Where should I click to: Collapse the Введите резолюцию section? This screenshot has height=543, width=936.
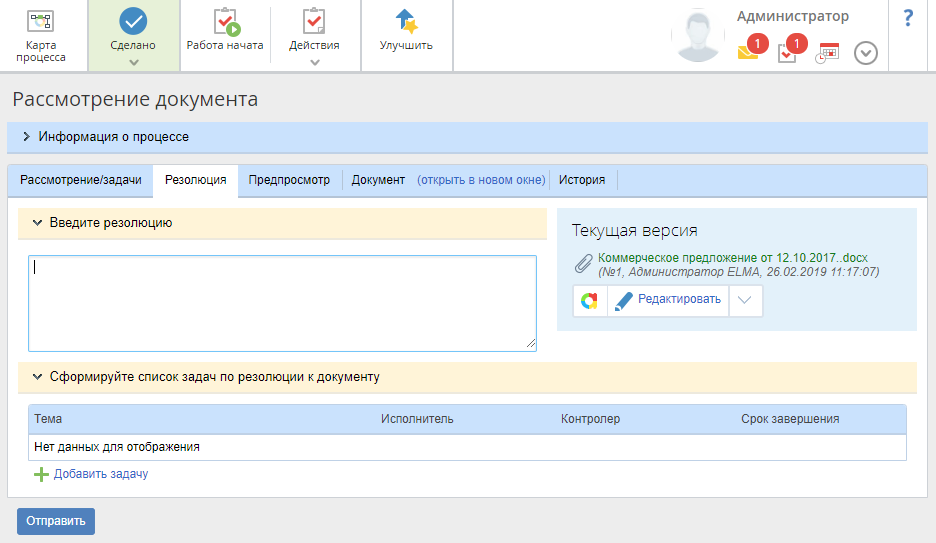point(37,223)
